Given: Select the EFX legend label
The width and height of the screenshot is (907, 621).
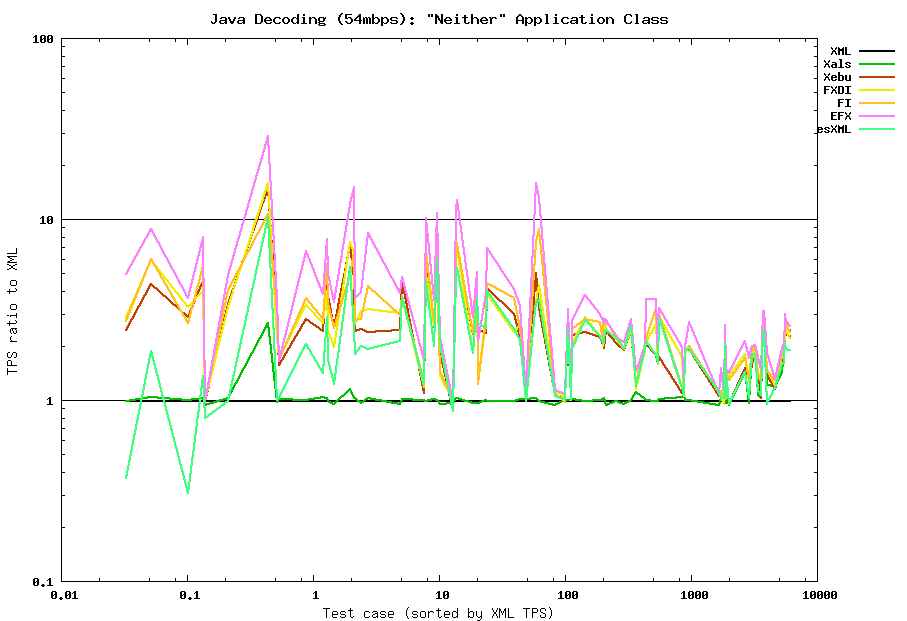Looking at the screenshot, I should 840,116.
